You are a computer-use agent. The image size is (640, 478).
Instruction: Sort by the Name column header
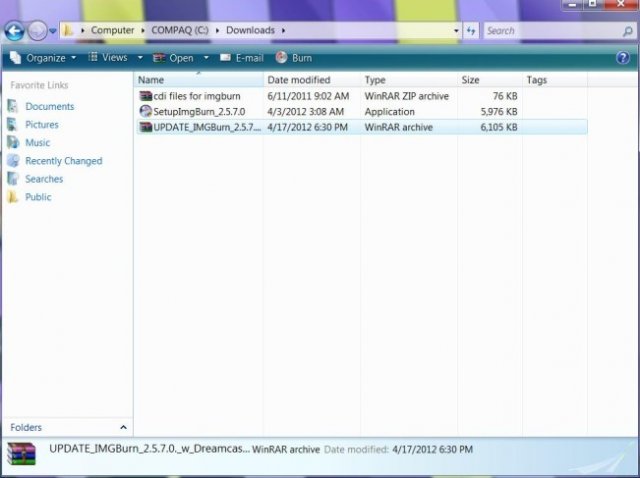tap(199, 80)
